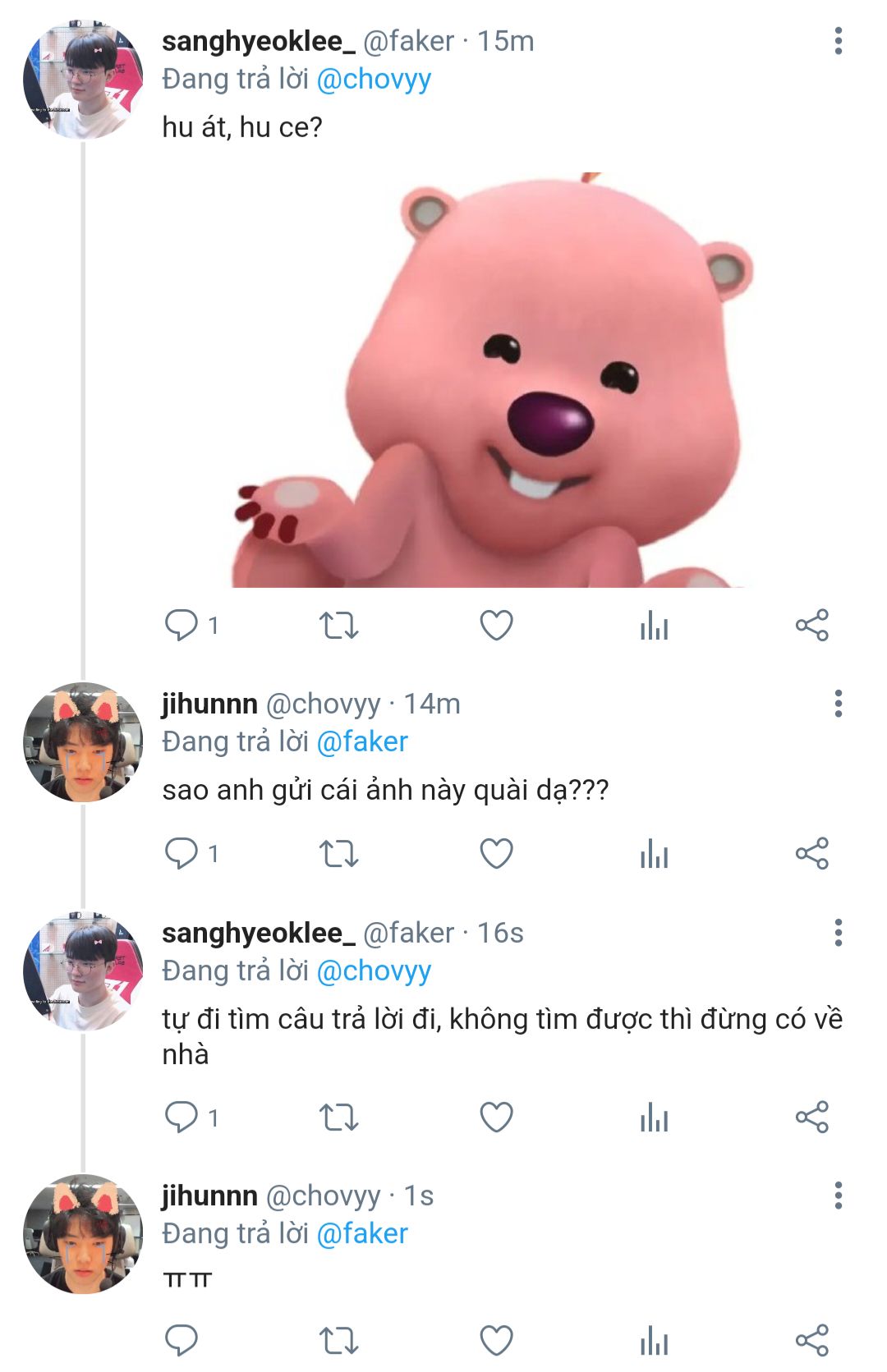Screen dimensions: 887x1372
Task: Open jihunnn avatar on the 1s tweet
Action: click(x=83, y=1234)
